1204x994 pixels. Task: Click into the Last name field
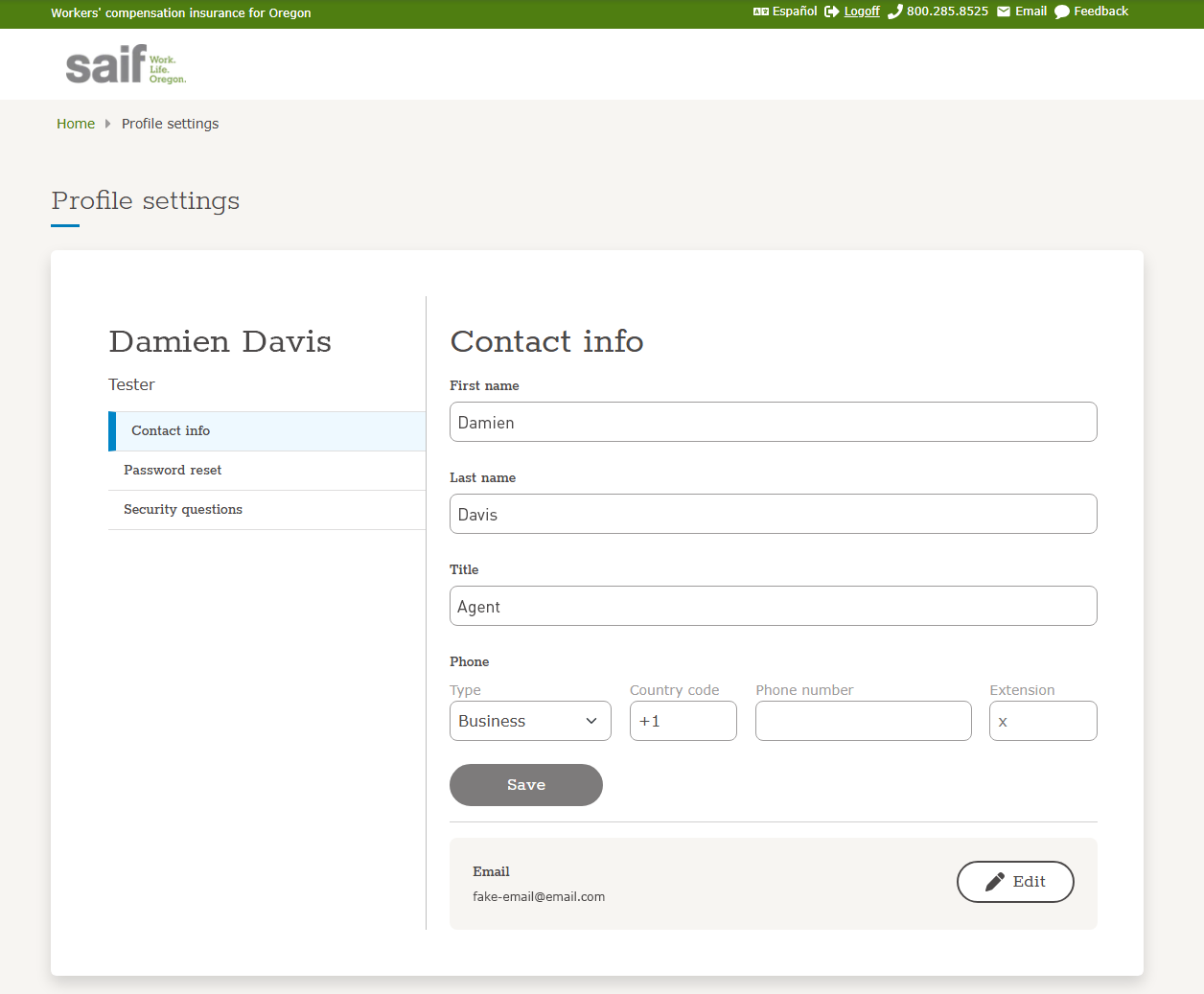pos(773,514)
